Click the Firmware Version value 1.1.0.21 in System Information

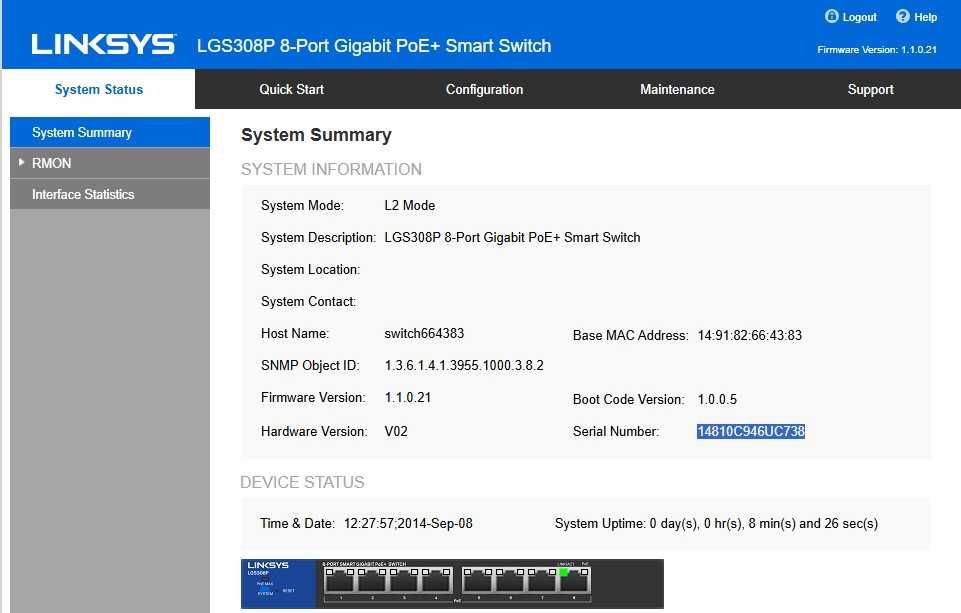click(x=408, y=397)
